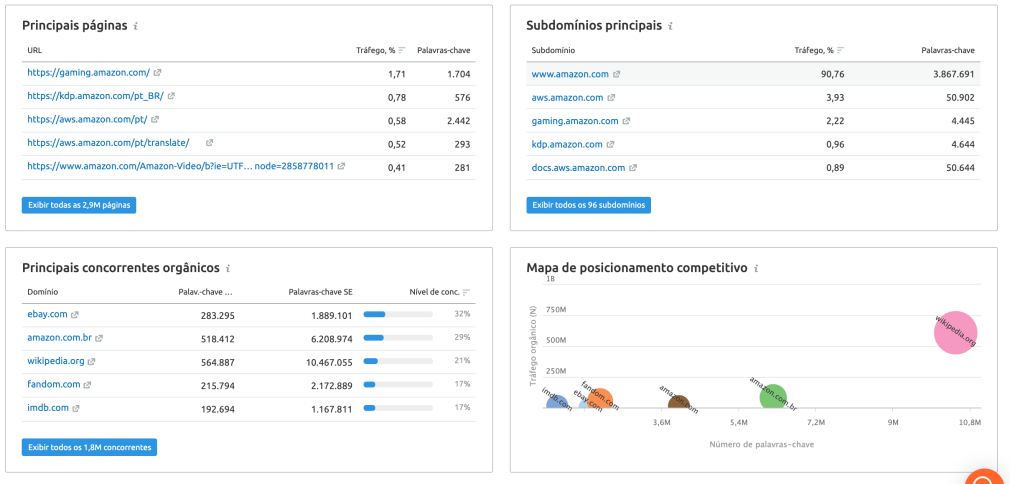Open external link icon beside aws translate URL
Screen dimensions: 1010x484
tap(209, 143)
